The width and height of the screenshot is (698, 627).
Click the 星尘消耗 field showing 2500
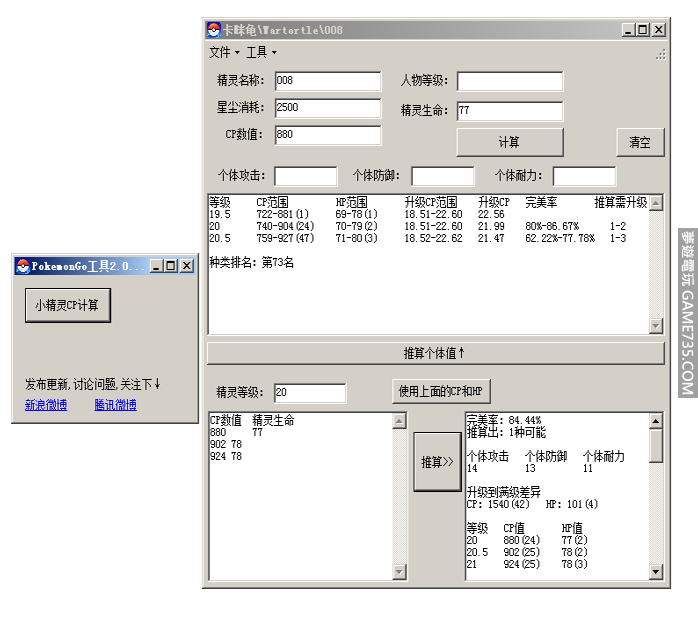(328, 108)
